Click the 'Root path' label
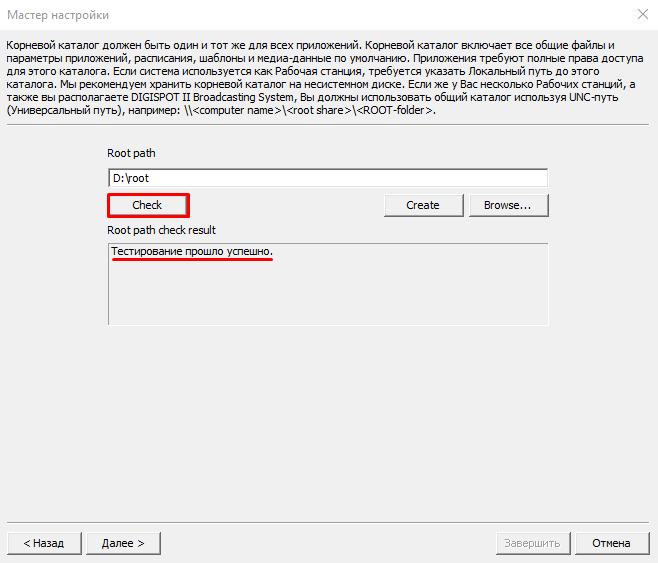658x563 pixels. [x=131, y=153]
